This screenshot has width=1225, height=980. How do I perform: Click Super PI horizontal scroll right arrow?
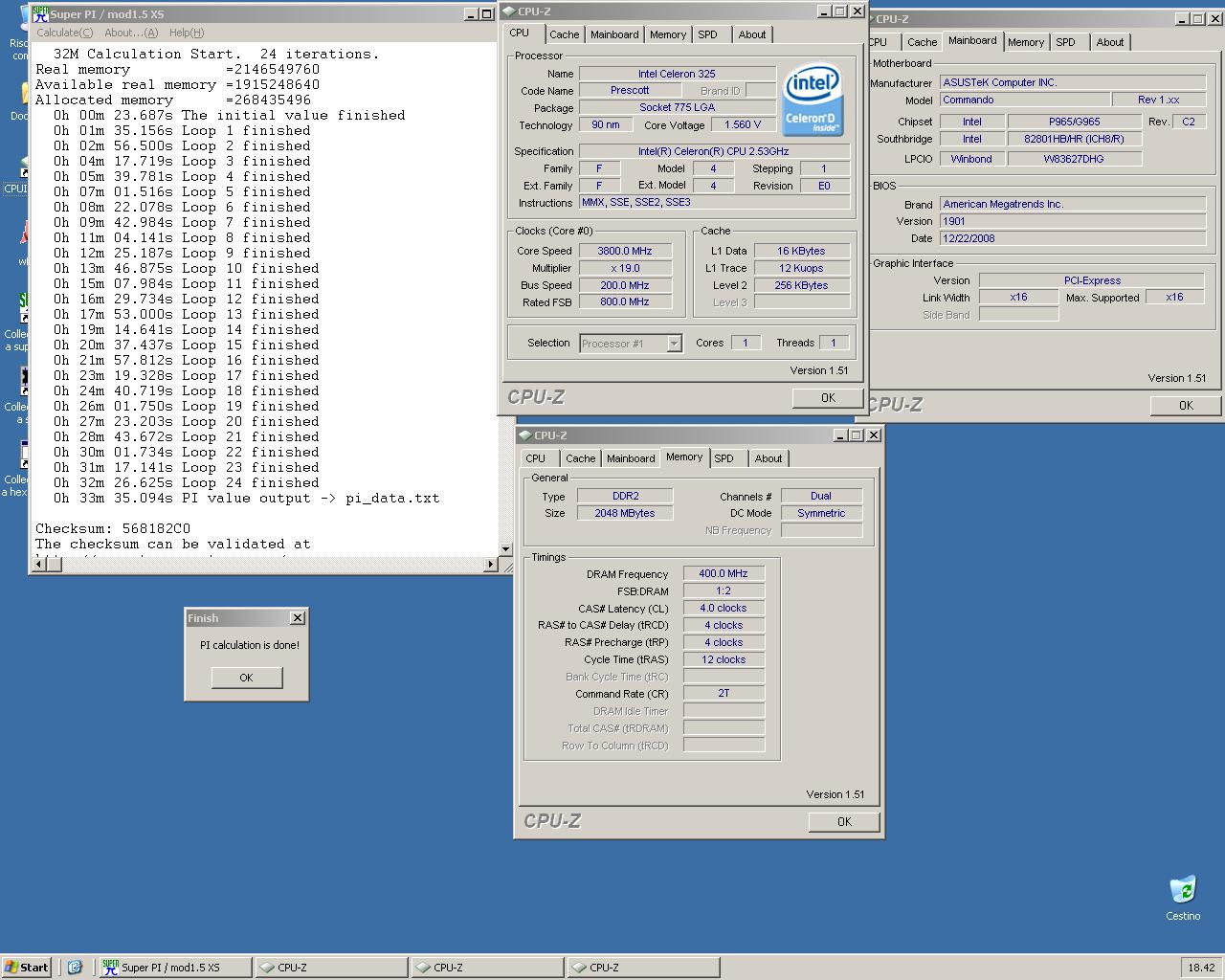pos(491,565)
